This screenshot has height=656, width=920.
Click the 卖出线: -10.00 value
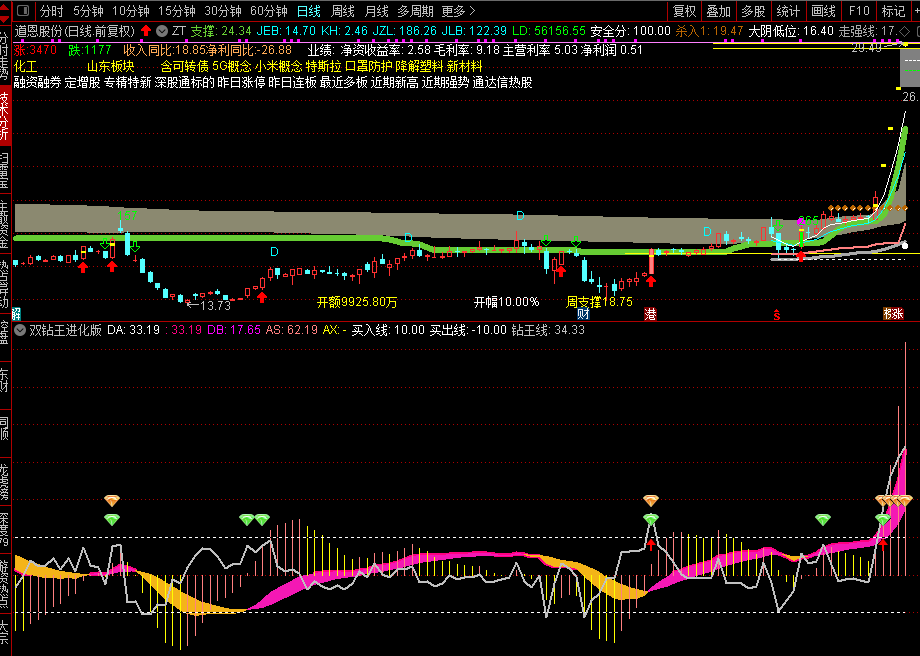(x=468, y=330)
